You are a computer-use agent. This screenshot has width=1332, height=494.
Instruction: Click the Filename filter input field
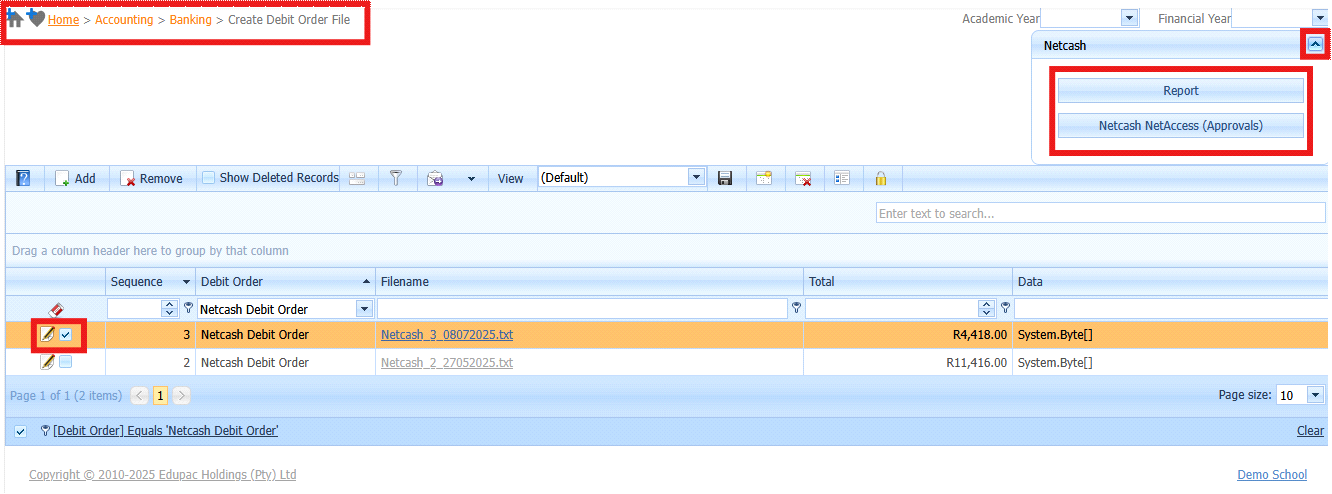(583, 309)
